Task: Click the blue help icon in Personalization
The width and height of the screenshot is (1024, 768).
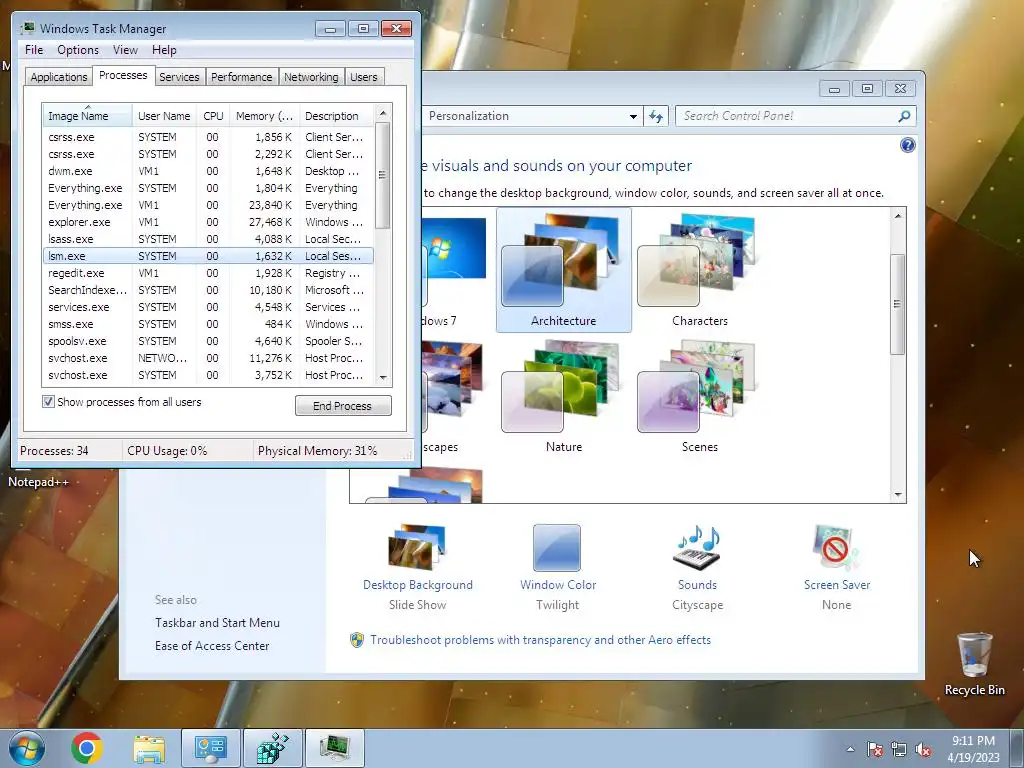Action: coord(907,145)
